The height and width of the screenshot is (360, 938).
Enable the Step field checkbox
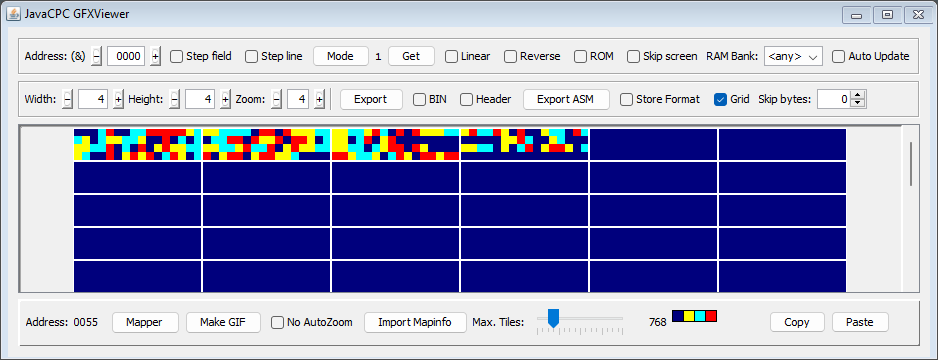pos(176,56)
